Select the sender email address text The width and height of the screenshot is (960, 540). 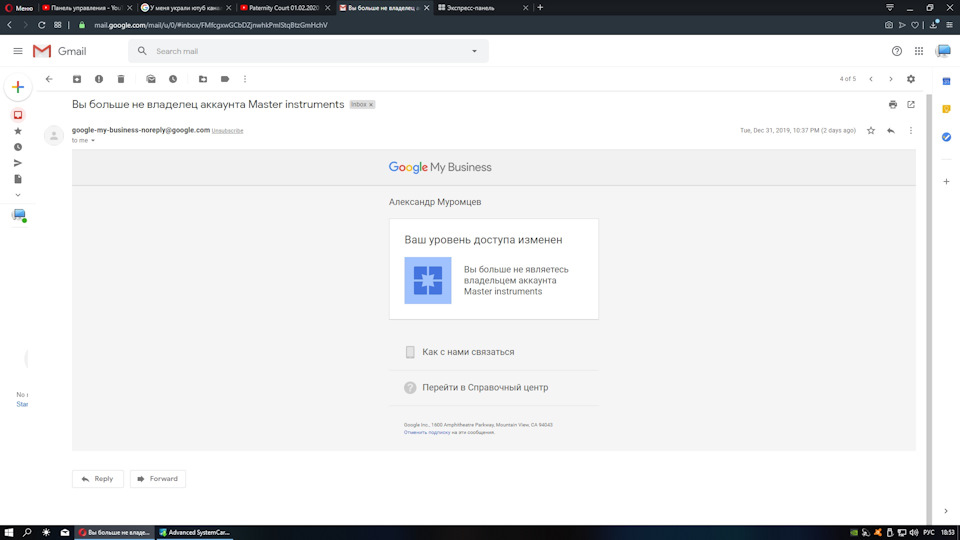pyautogui.click(x=141, y=130)
